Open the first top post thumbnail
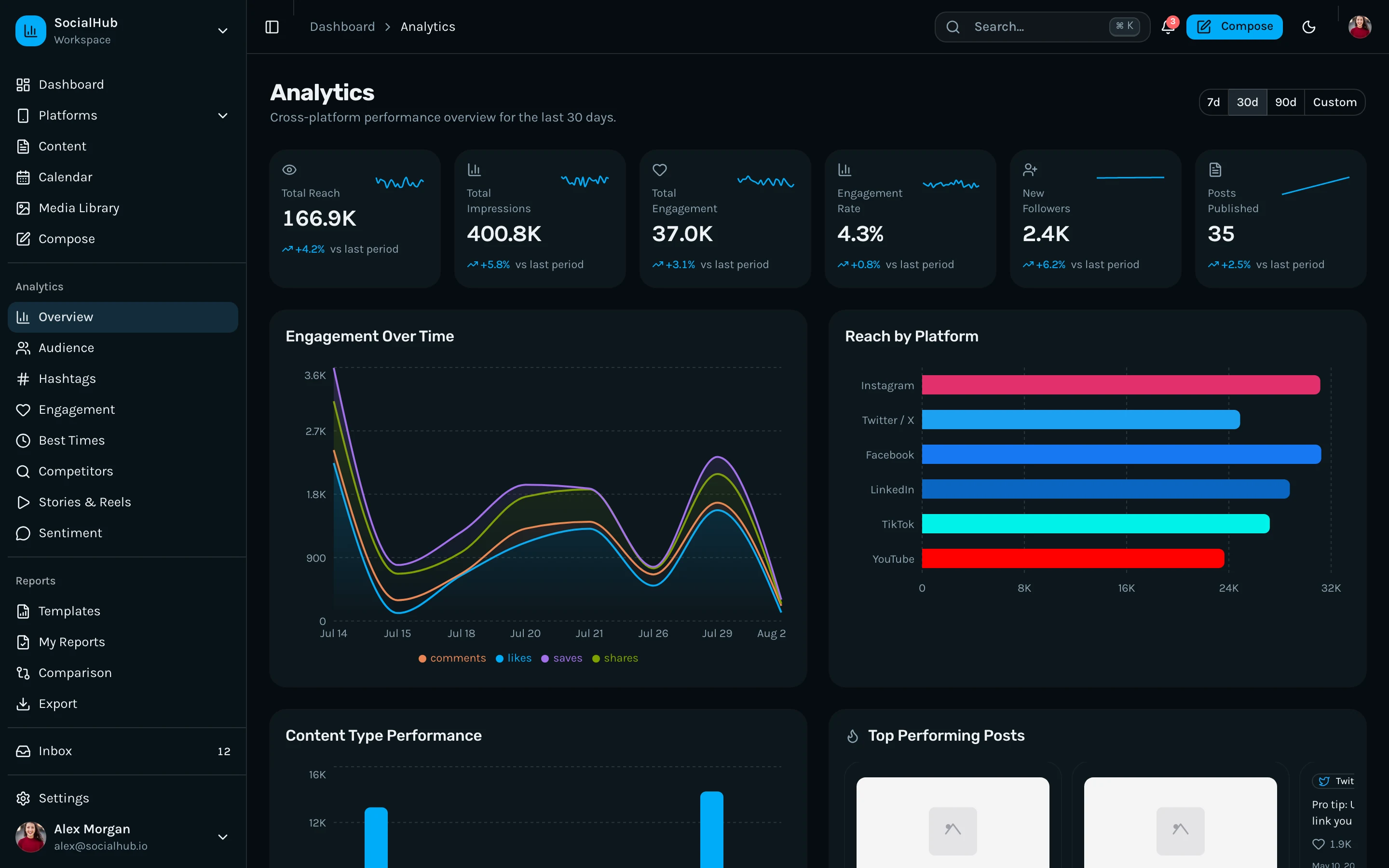 pyautogui.click(x=953, y=823)
